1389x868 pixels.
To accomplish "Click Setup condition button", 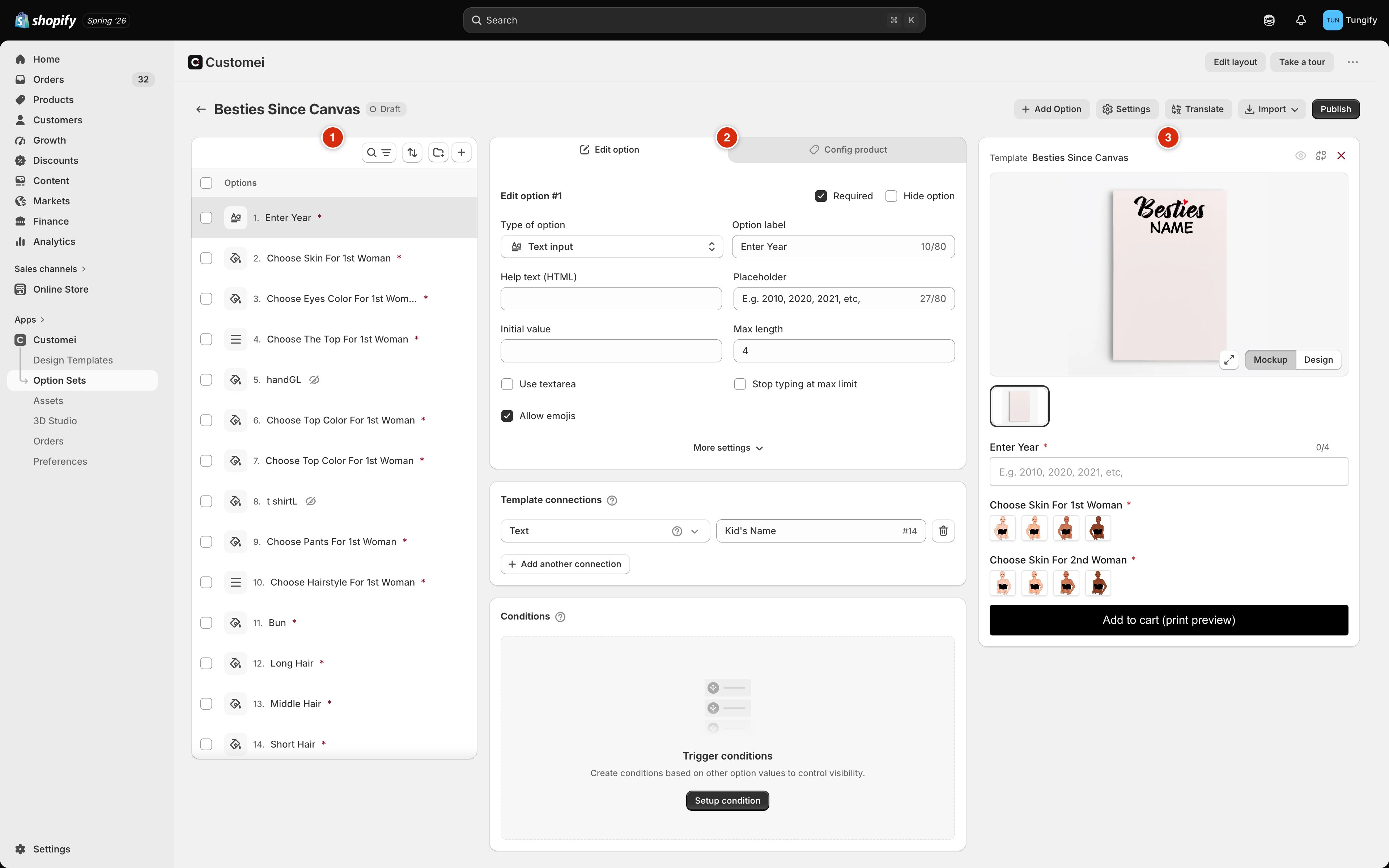I will click(x=727, y=801).
